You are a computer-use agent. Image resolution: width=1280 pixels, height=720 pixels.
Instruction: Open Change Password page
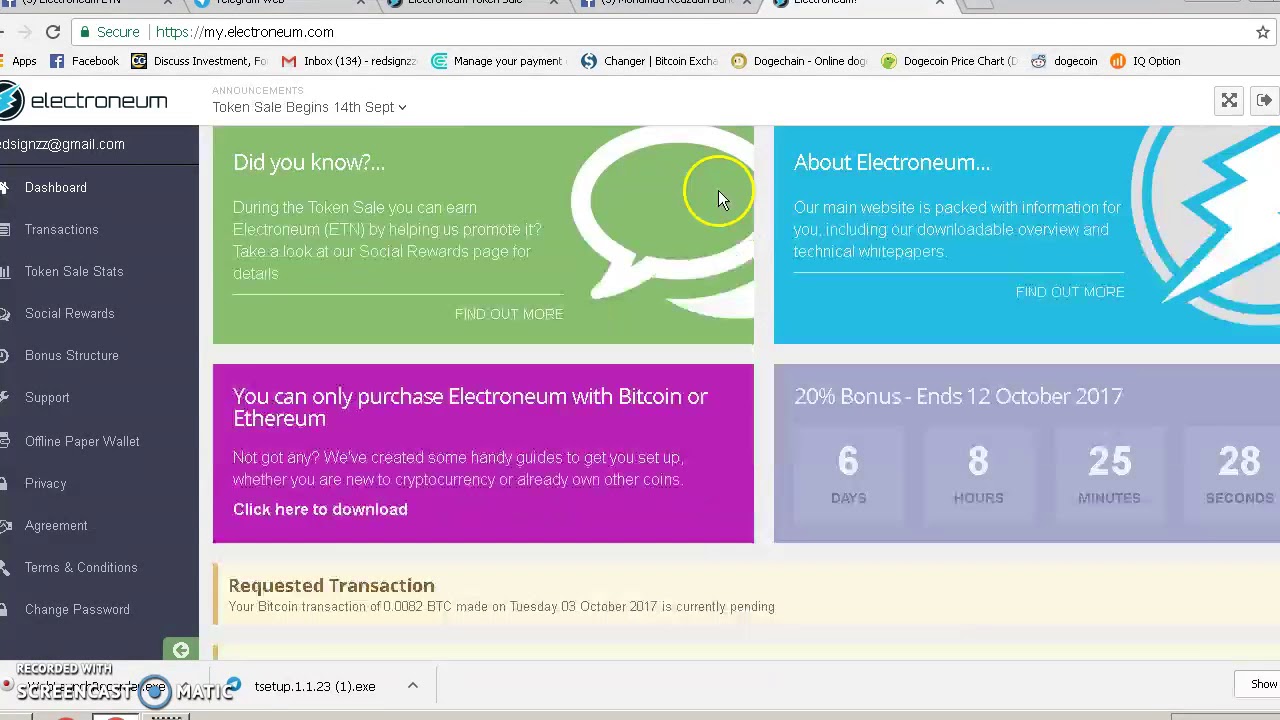click(77, 609)
